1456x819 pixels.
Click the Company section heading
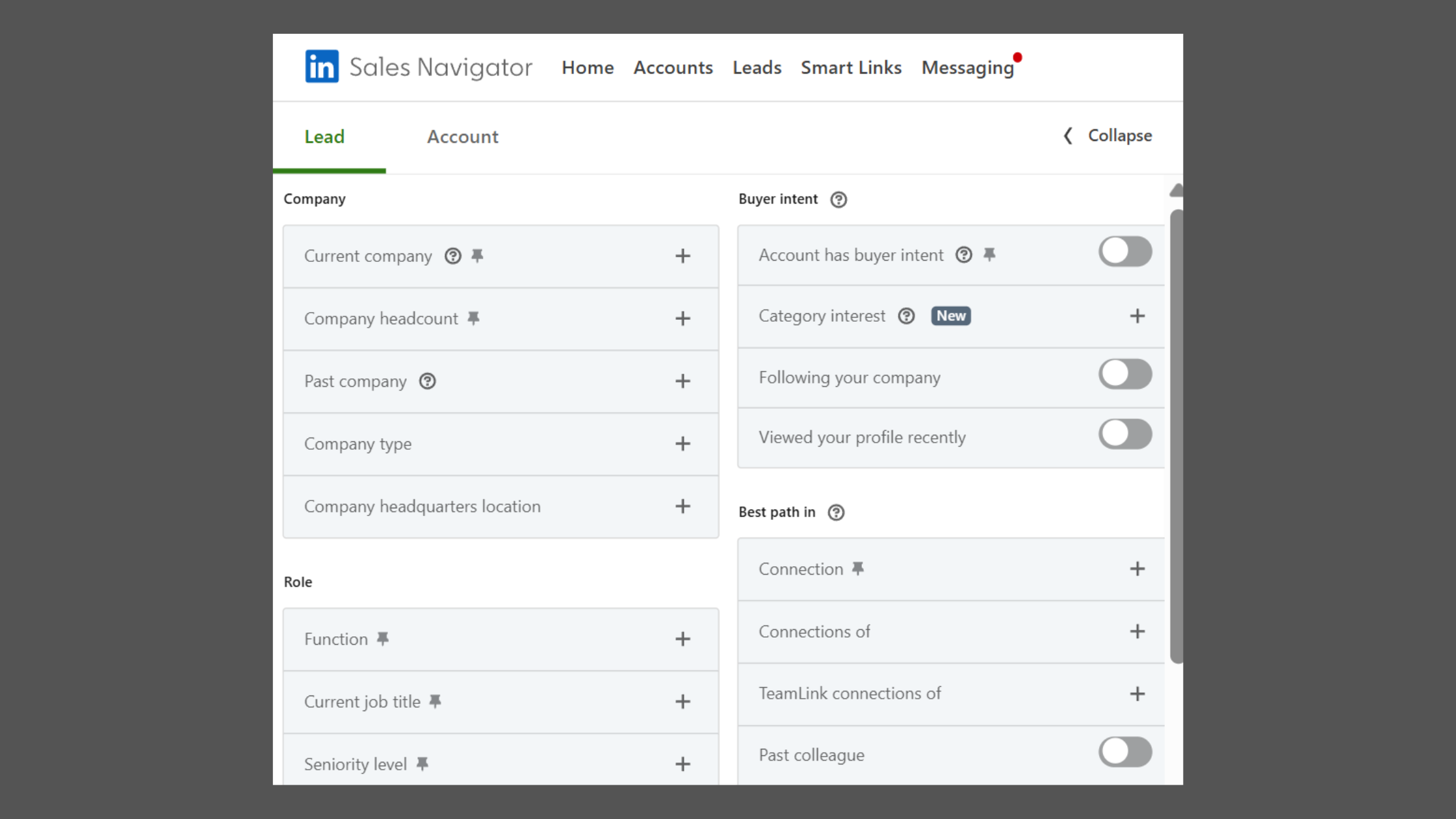pos(315,199)
